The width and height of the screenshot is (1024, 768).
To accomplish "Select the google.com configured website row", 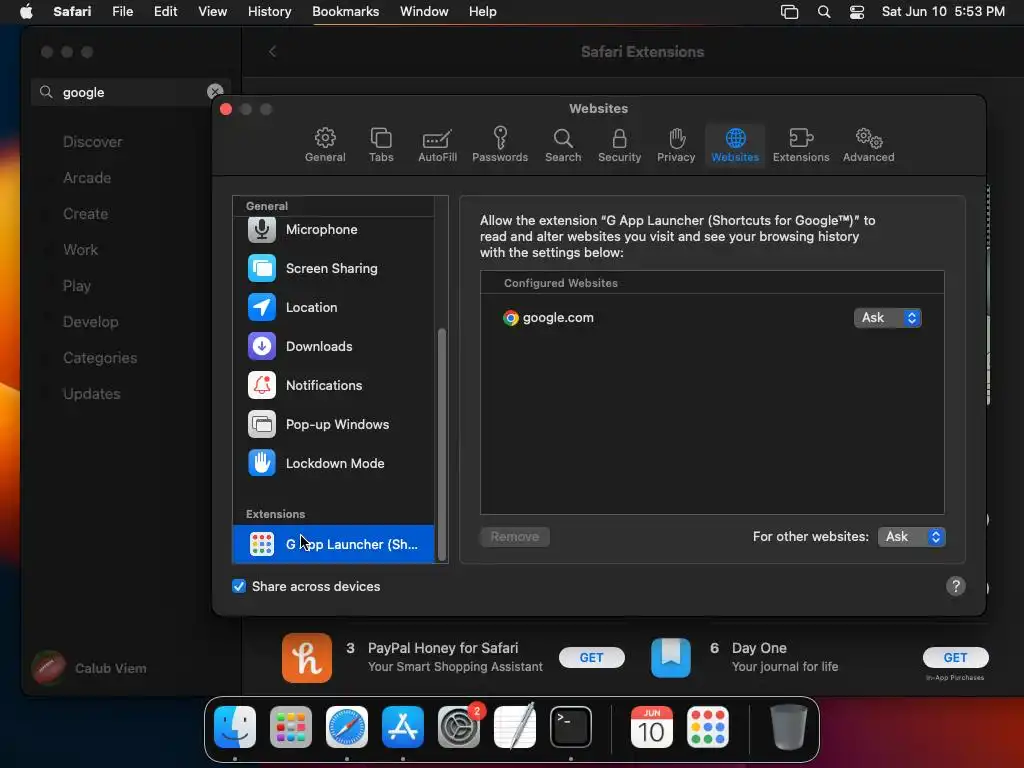I will (x=712, y=318).
